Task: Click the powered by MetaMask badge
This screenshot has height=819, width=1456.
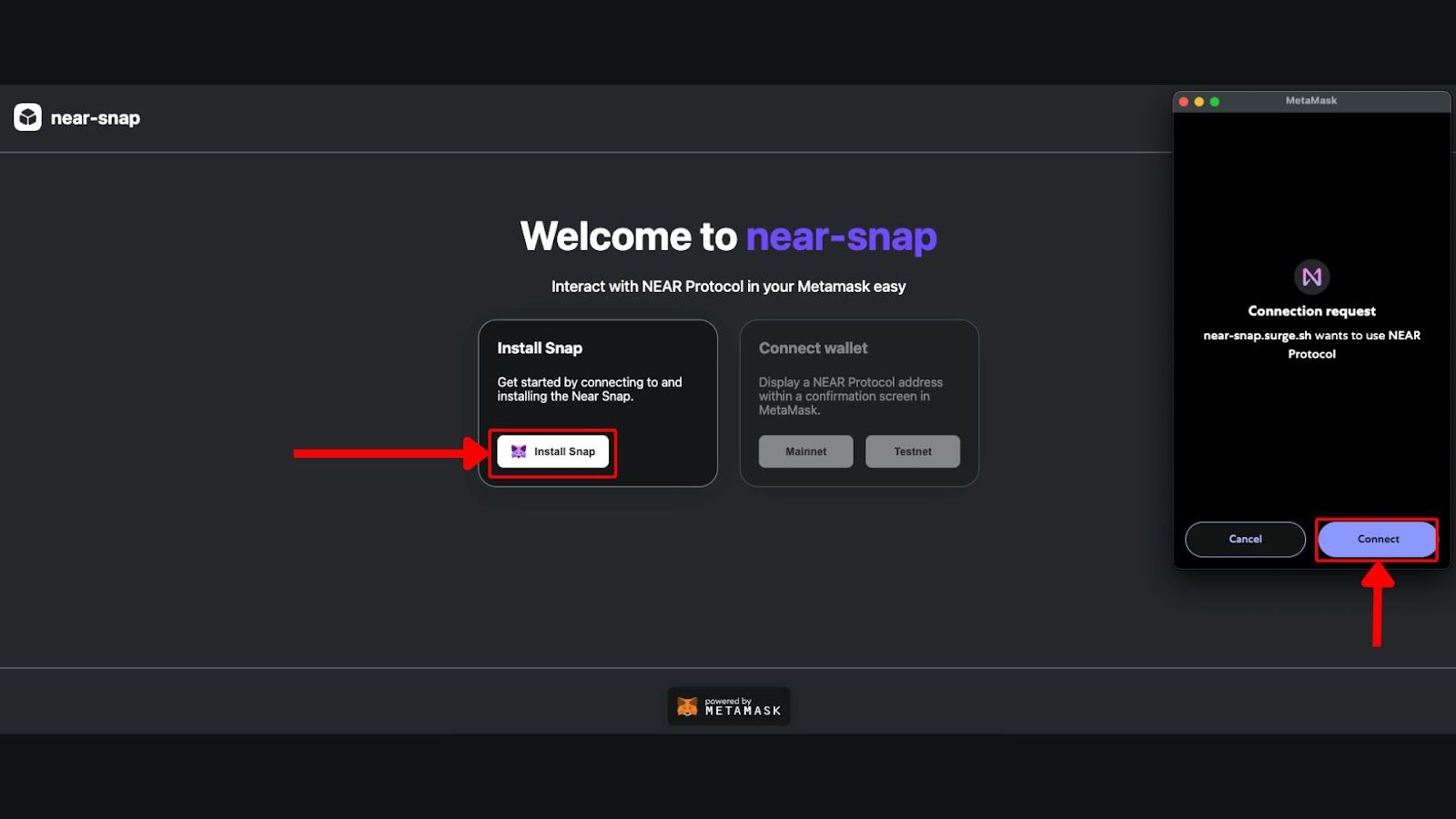Action: coord(729,706)
